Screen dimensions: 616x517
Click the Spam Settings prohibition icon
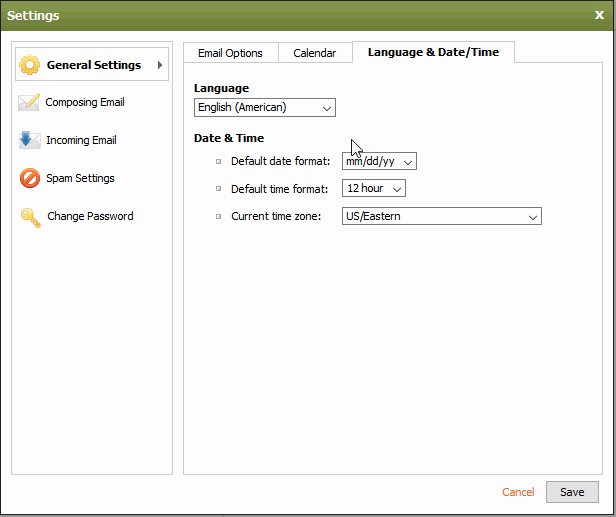click(30, 178)
